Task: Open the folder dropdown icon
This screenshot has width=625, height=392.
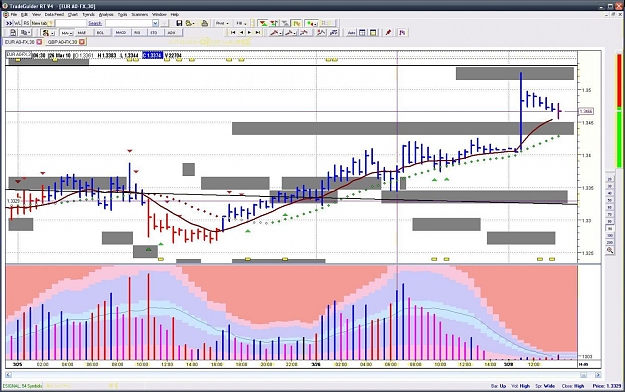Action: pos(191,23)
